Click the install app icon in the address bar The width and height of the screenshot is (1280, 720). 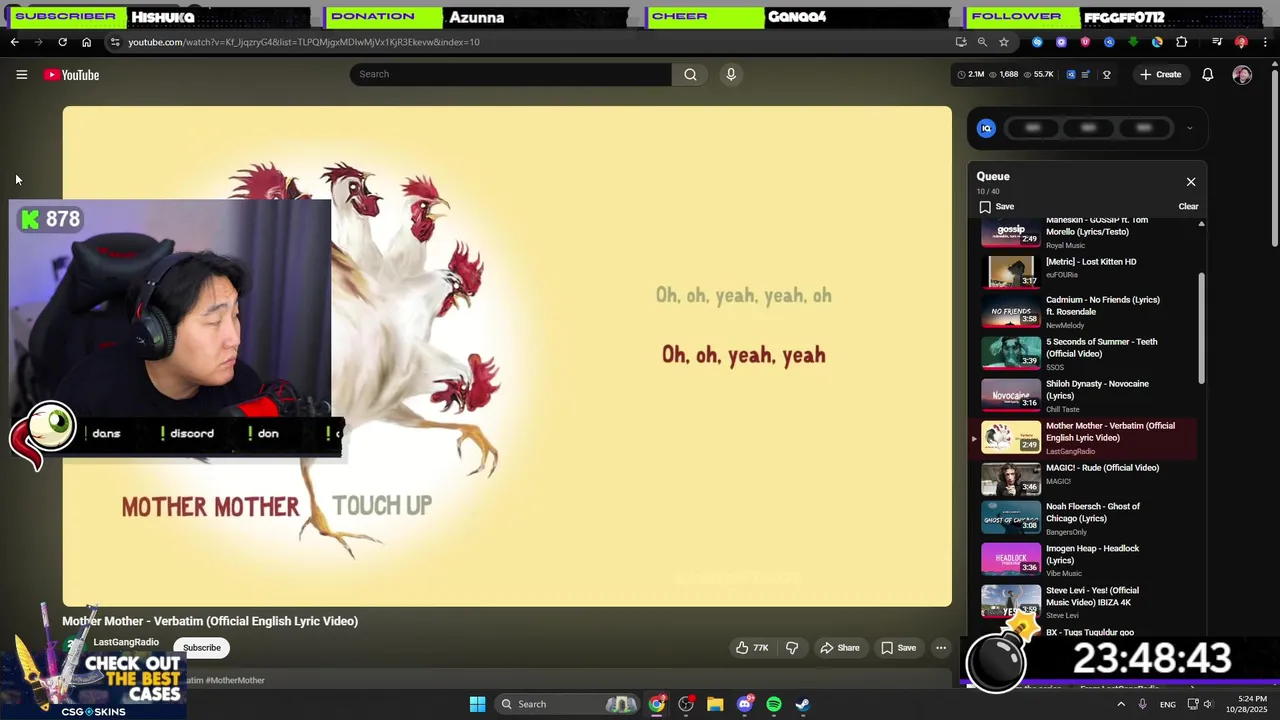click(961, 42)
